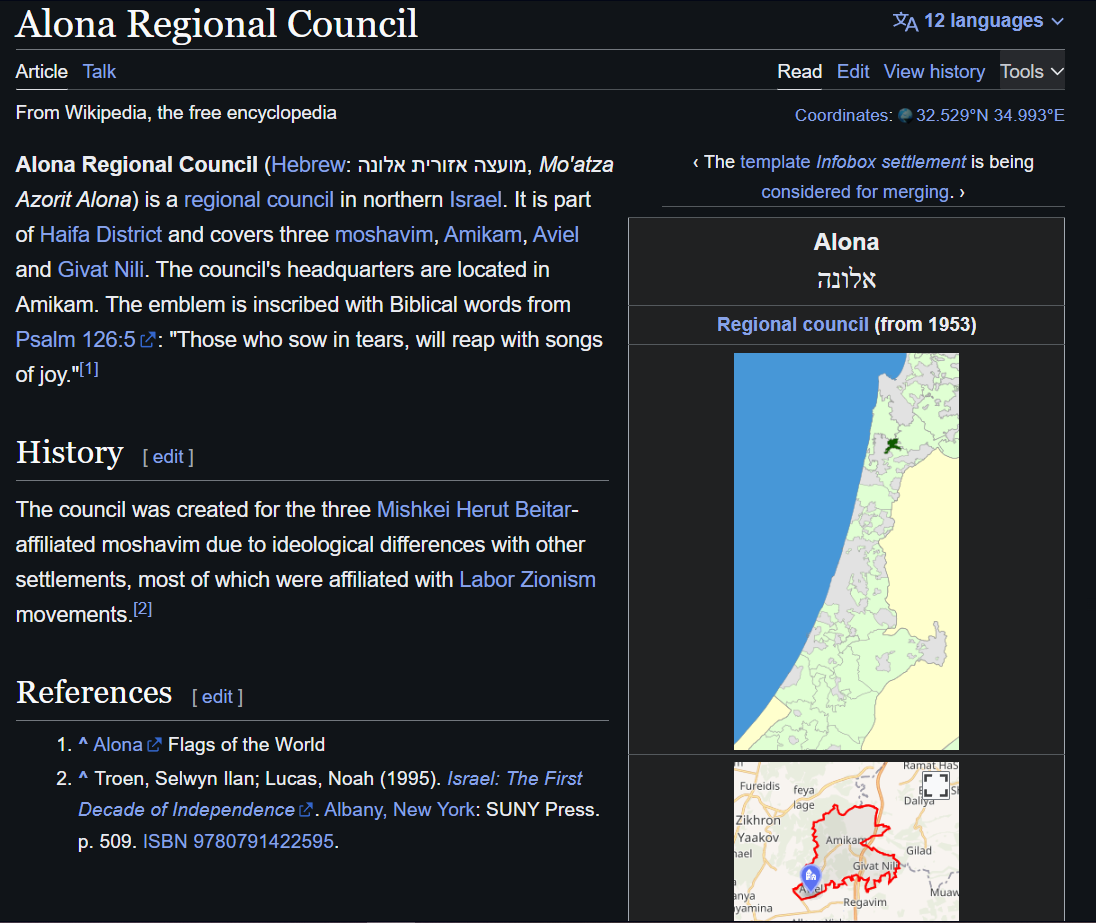Open the Mishkei Herut Beitar link
1096x923 pixels.
pyautogui.click(x=474, y=509)
